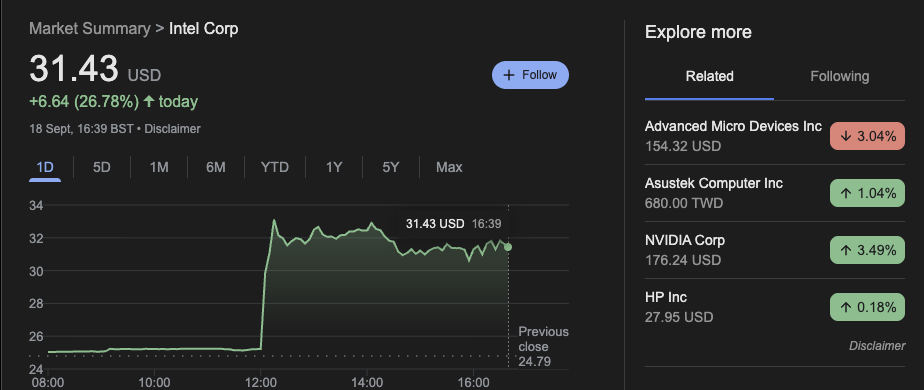This screenshot has width=924, height=390.
Task: Show the Max price history
Action: [x=449, y=167]
